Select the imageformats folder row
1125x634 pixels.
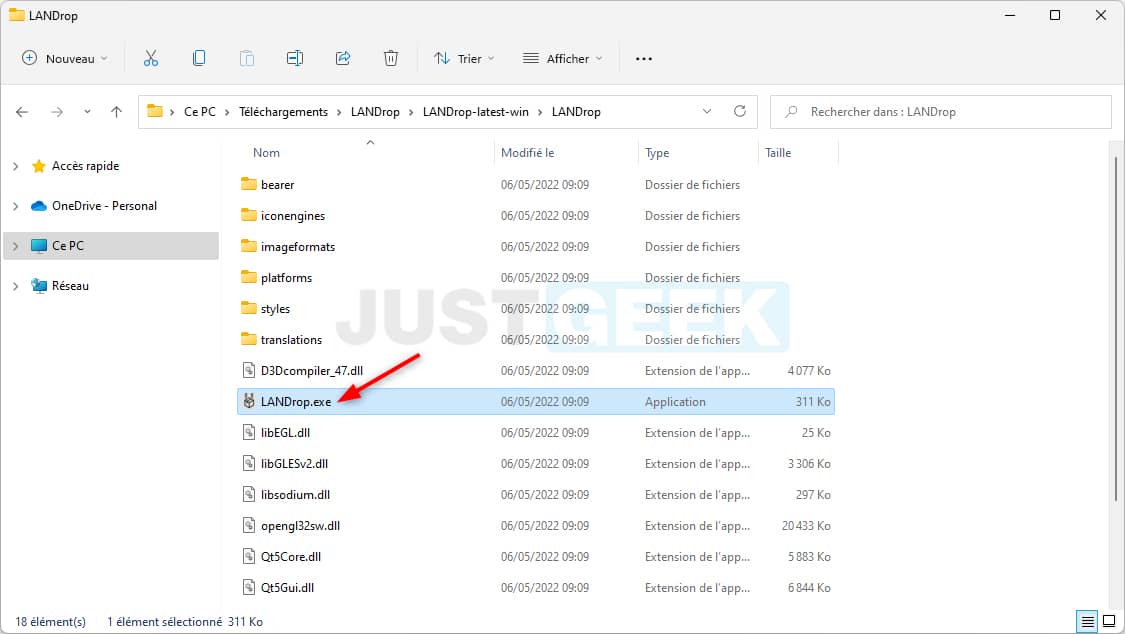(x=535, y=247)
